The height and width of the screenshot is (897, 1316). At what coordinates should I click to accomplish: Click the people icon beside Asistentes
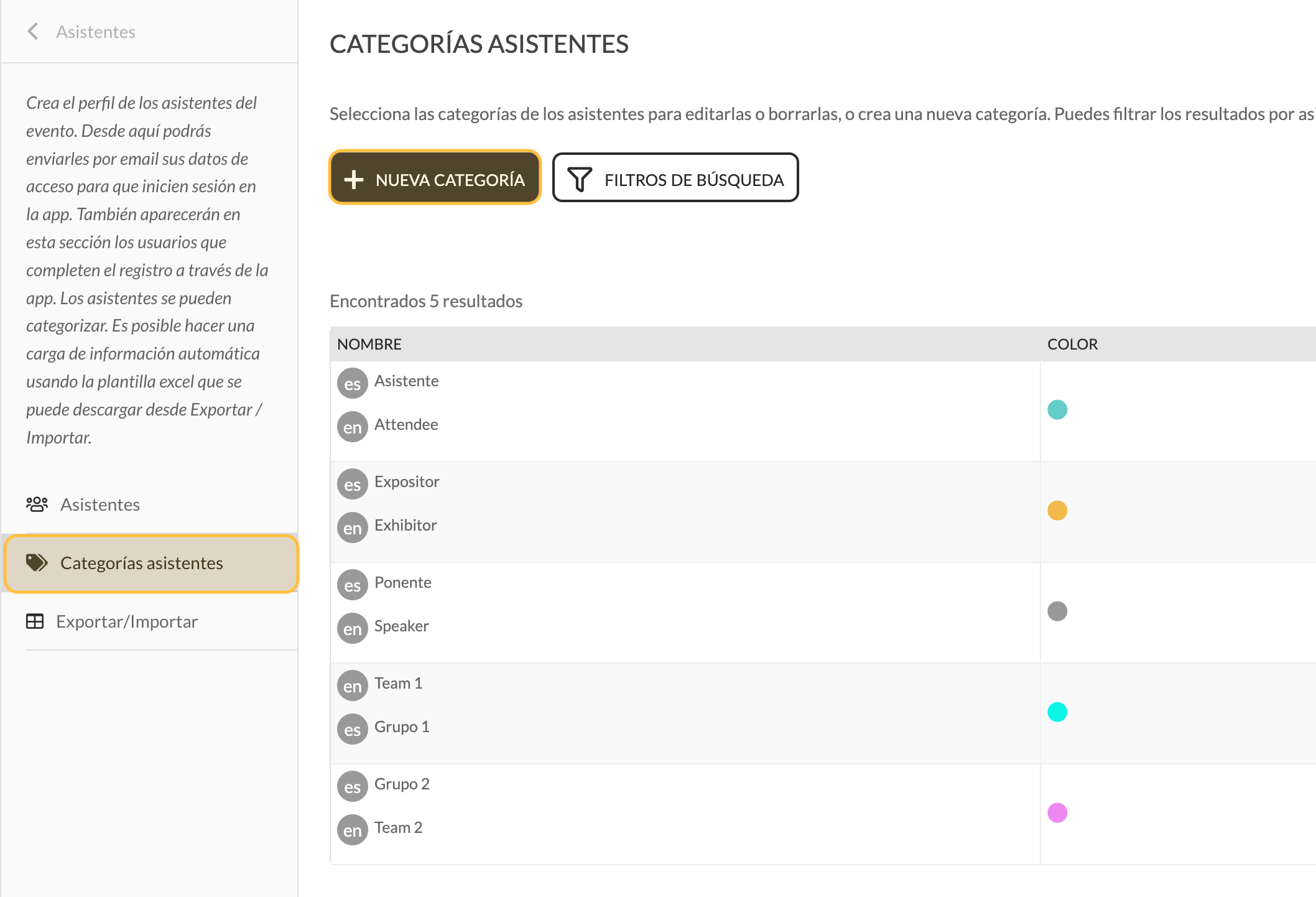click(x=37, y=504)
